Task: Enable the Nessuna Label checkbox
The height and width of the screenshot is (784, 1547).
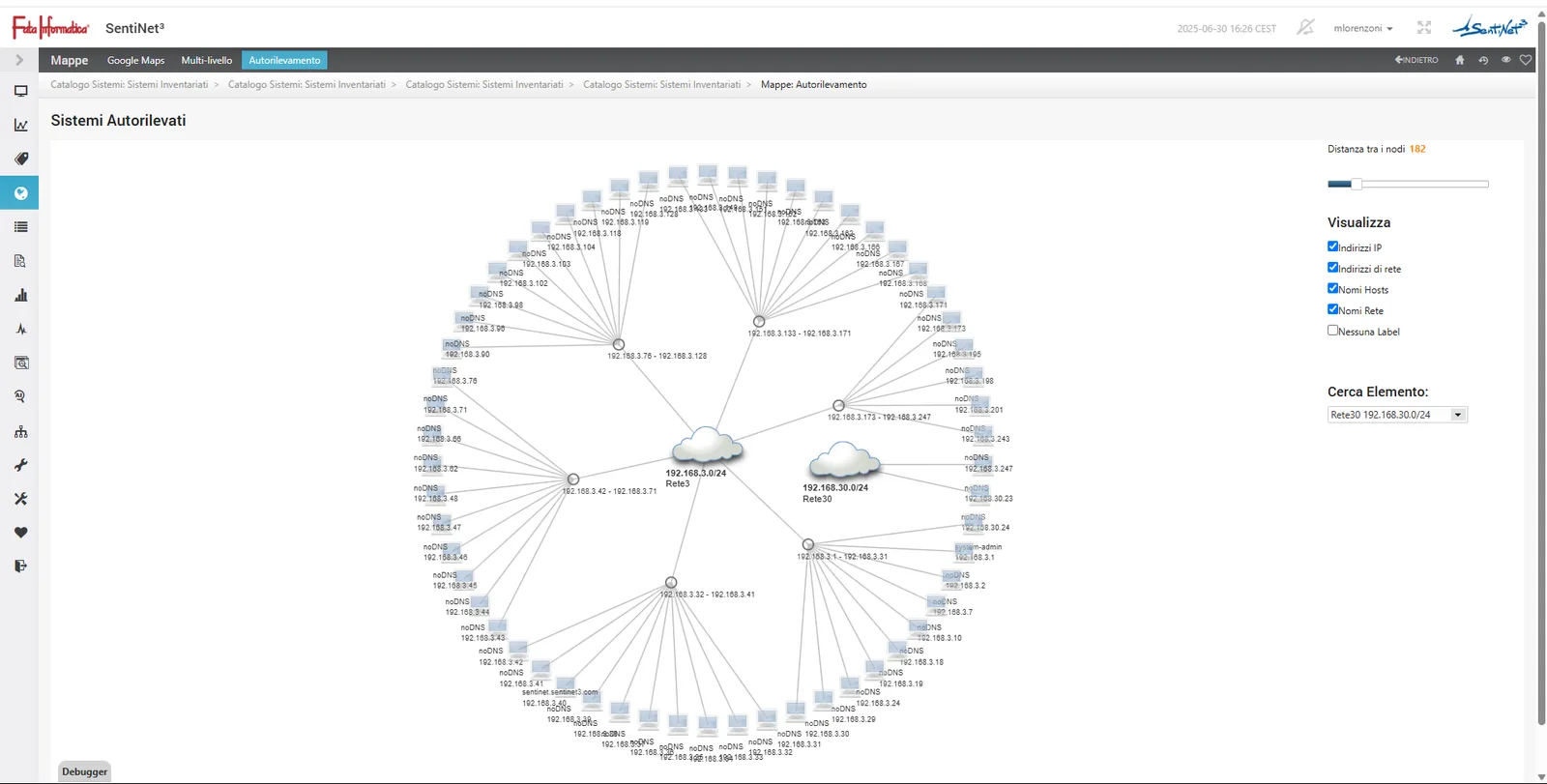Action: coord(1332,331)
